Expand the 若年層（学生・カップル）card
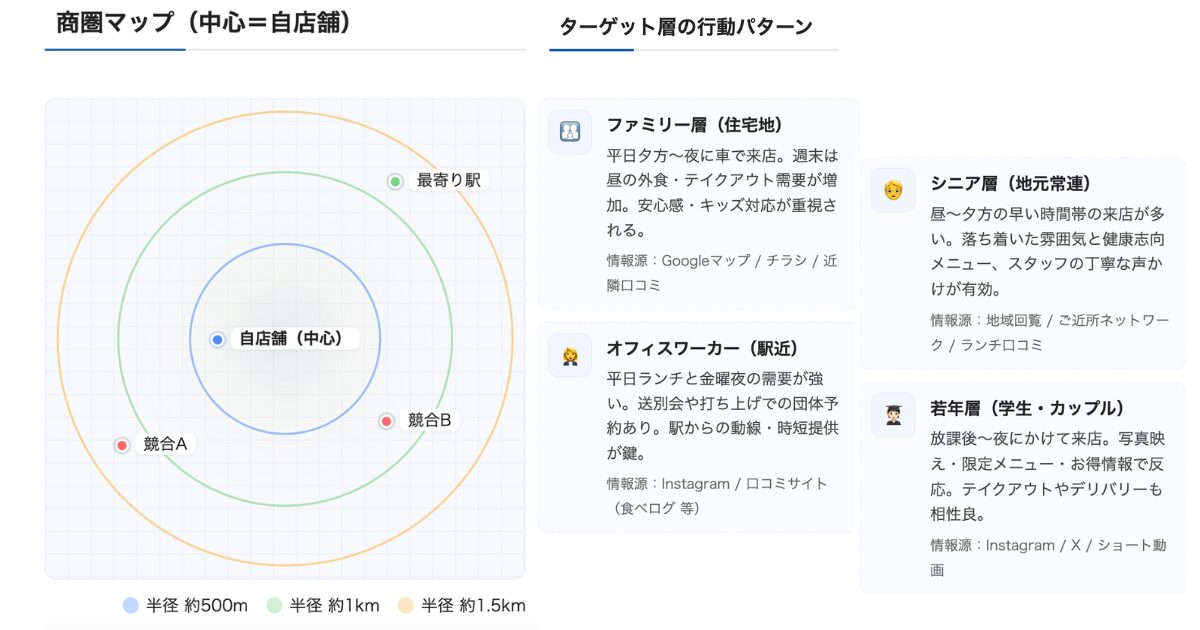This screenshot has height=630, width=1200. [x=1020, y=480]
